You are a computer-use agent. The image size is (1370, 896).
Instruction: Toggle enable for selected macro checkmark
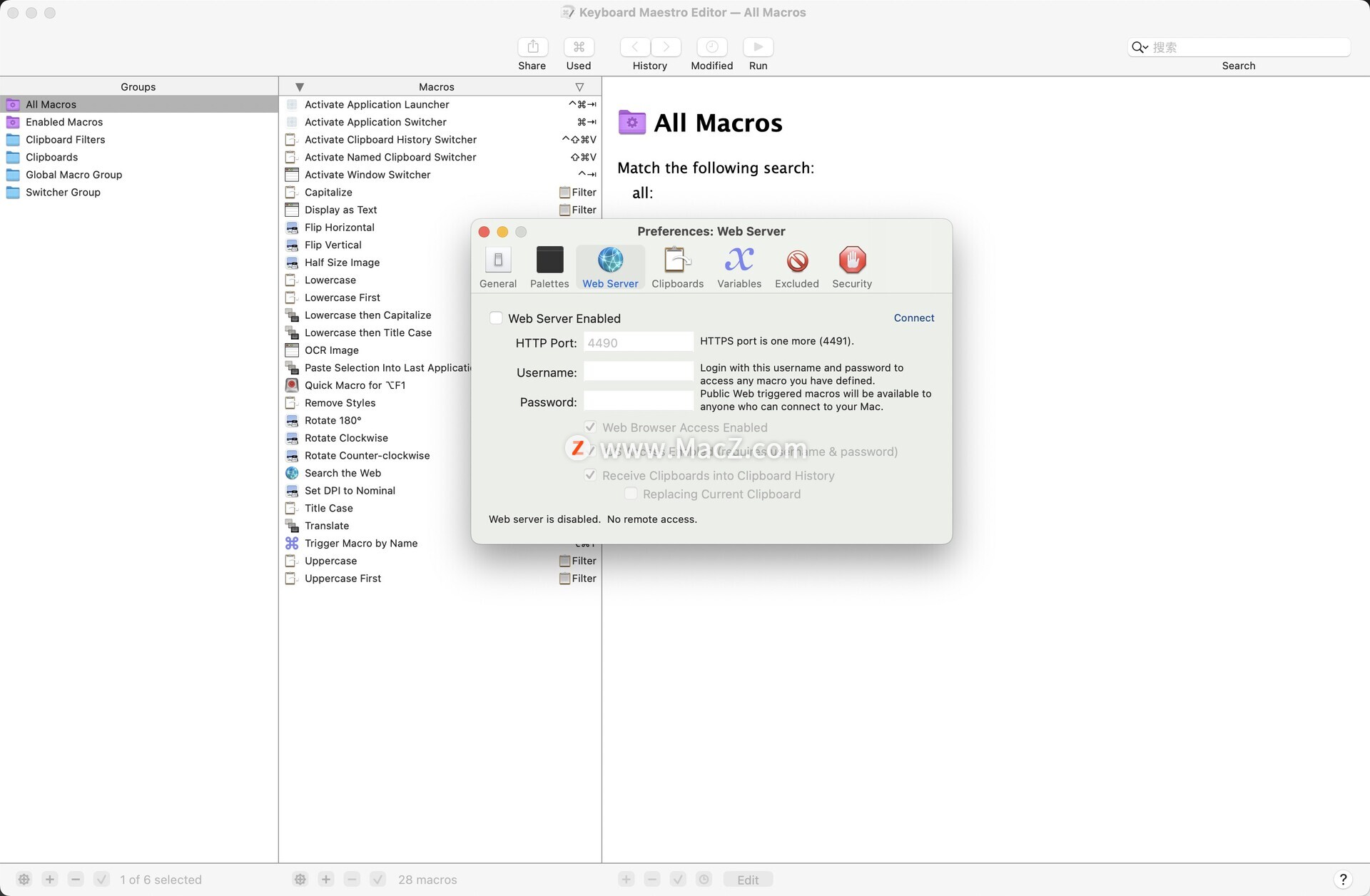[x=378, y=880]
